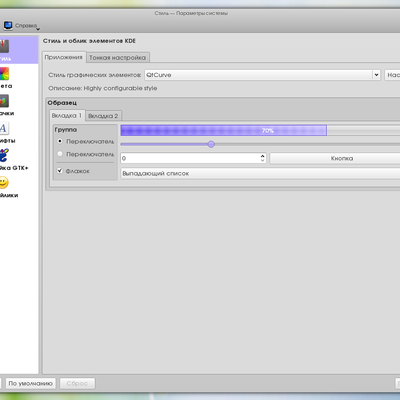400x400 pixels.
Task: Open the Шрифты fonts sidebar icon
Action: [x=4, y=128]
